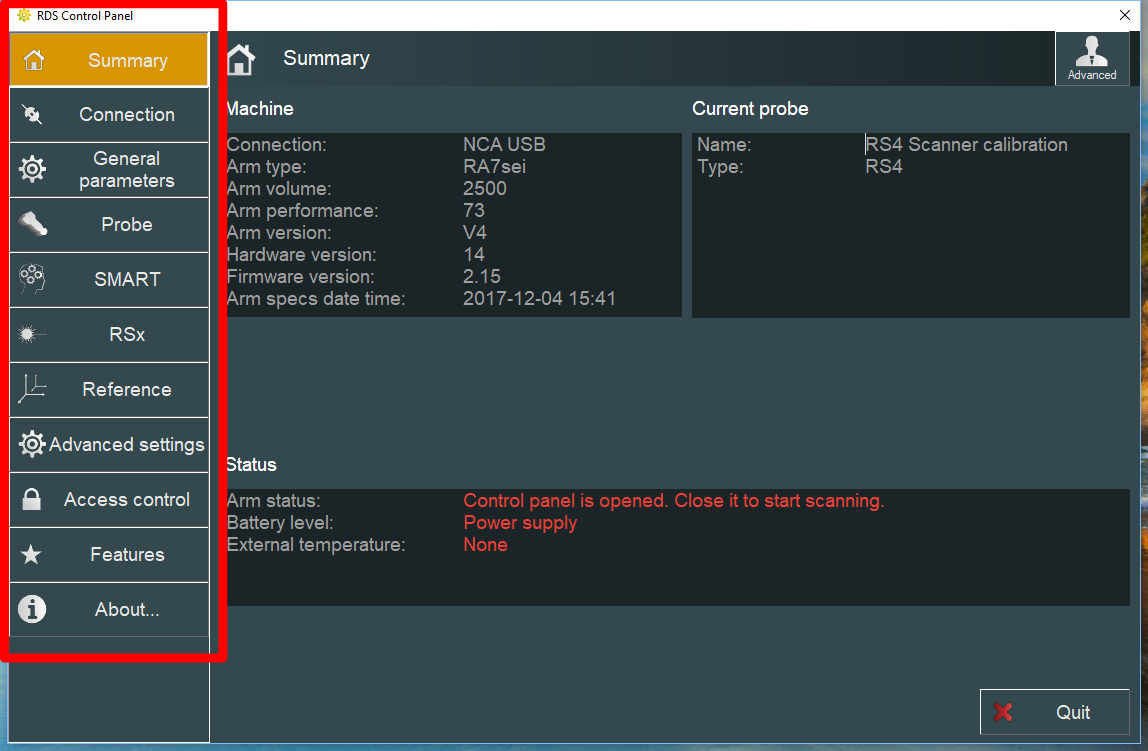
Task: Click the probe name field RS4 Scanner calibration
Action: tap(966, 145)
